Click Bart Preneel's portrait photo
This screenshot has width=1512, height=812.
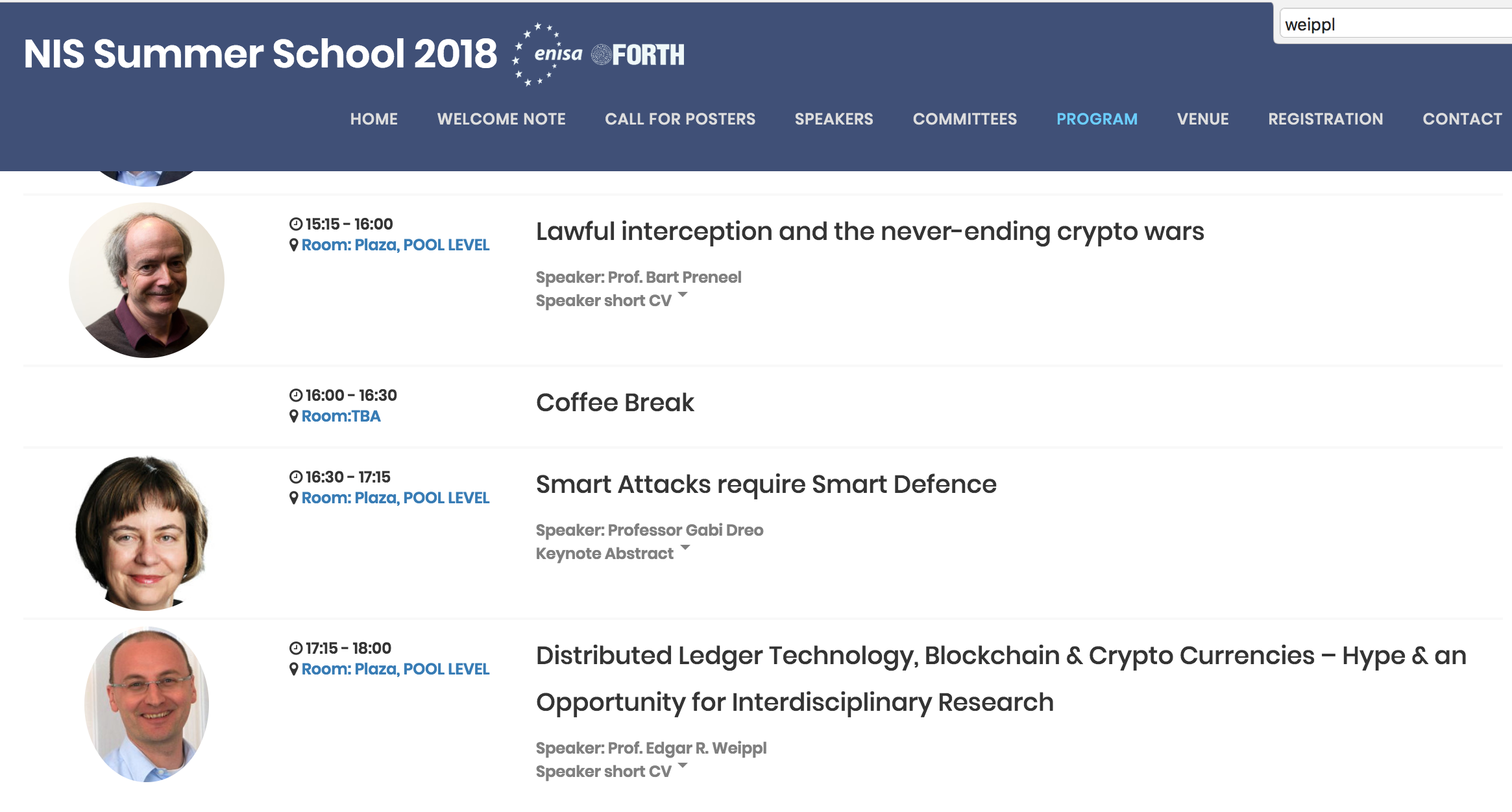147,280
